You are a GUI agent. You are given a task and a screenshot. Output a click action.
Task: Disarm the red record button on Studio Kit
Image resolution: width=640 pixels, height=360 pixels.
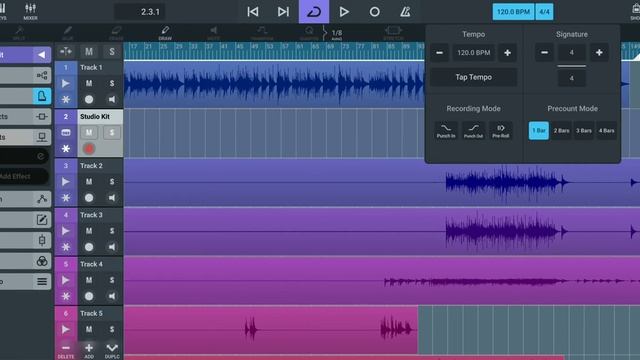[89, 149]
